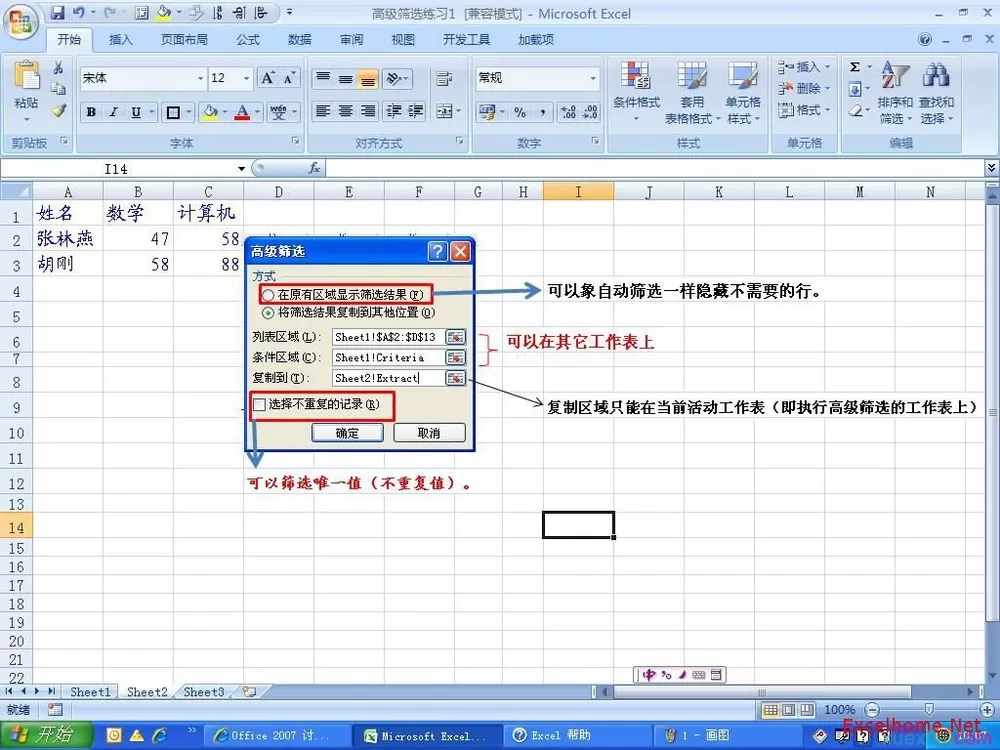Image resolution: width=1000 pixels, height=750 pixels.
Task: Expand the formula bar
Action: click(x=991, y=168)
